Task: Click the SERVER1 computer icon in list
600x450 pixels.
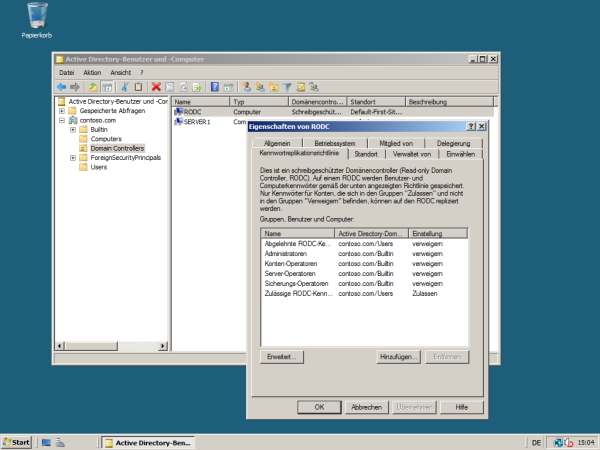Action: click(x=178, y=122)
